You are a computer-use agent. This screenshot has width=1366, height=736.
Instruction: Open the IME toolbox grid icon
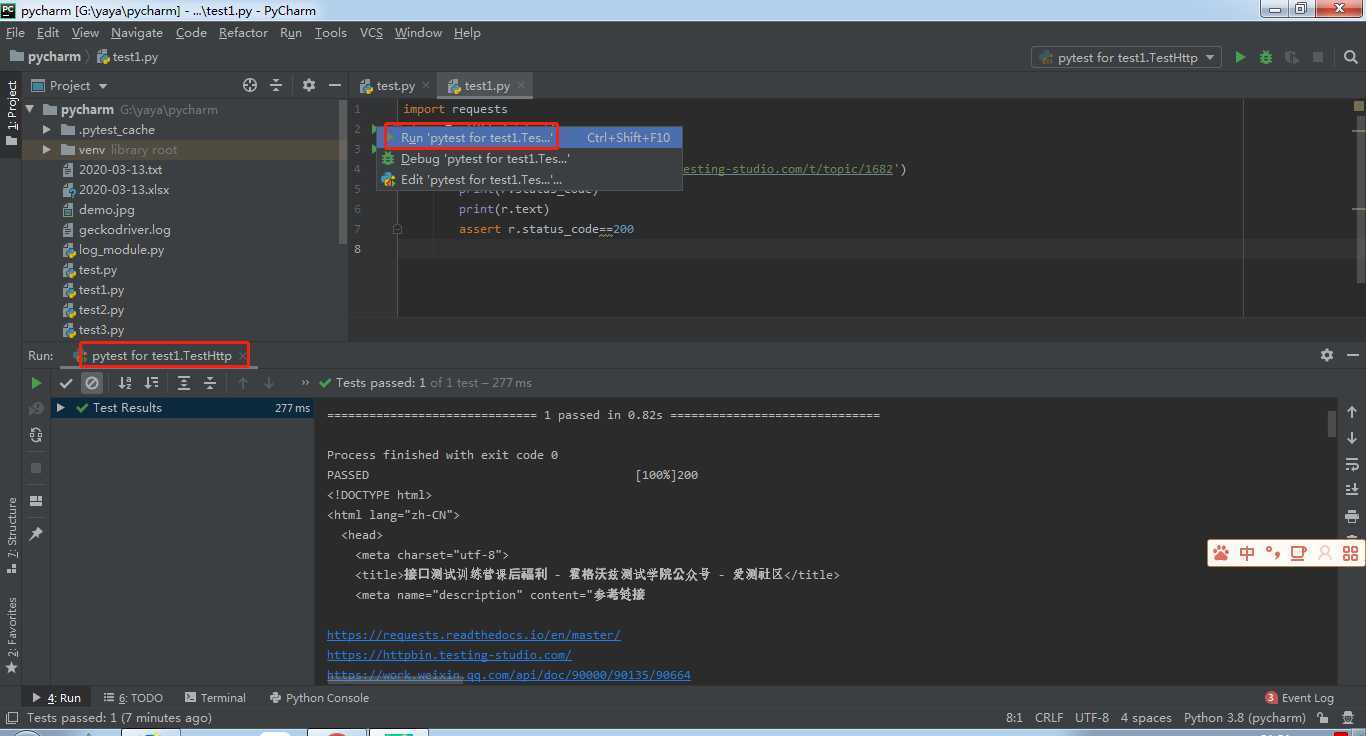click(x=1351, y=553)
